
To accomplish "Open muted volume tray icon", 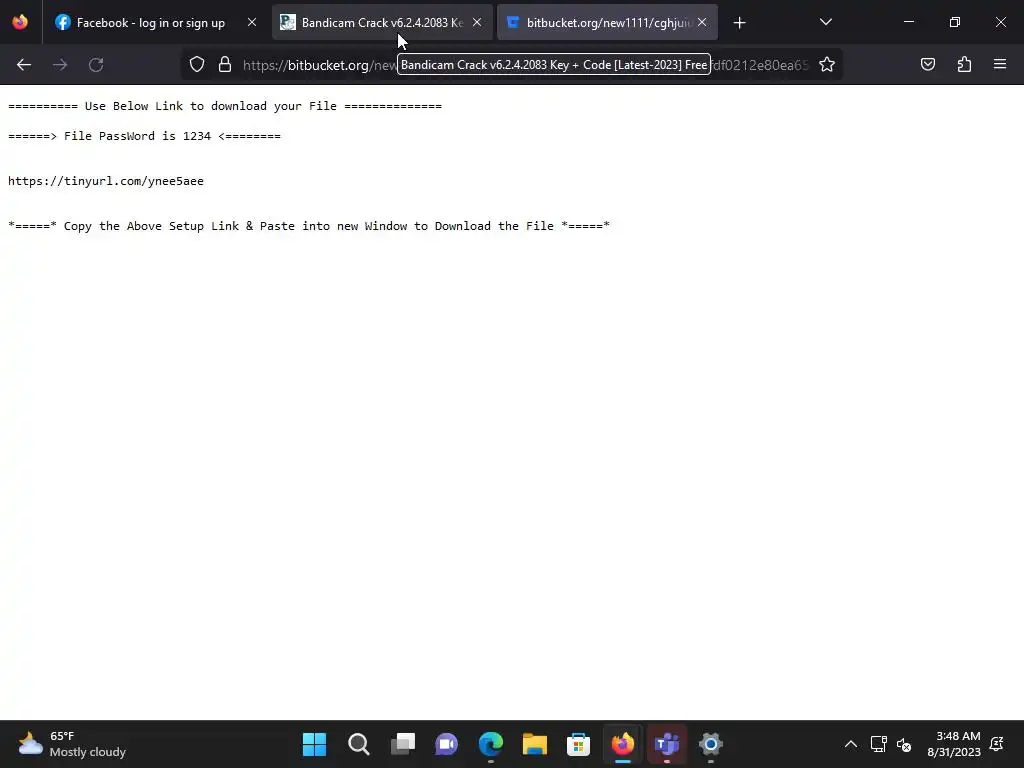I will (904, 744).
